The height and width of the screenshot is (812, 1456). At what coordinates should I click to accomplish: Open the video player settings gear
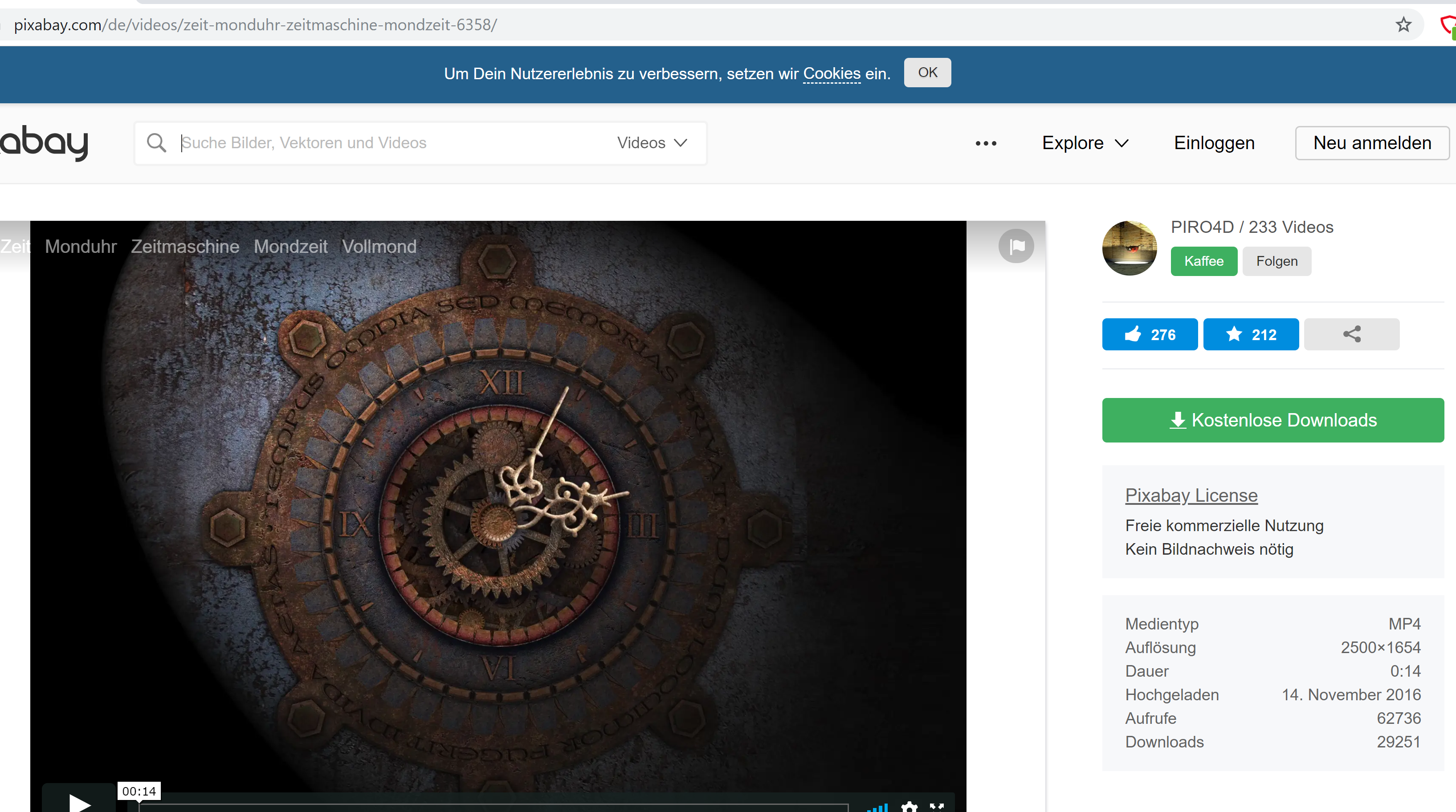pyautogui.click(x=909, y=807)
